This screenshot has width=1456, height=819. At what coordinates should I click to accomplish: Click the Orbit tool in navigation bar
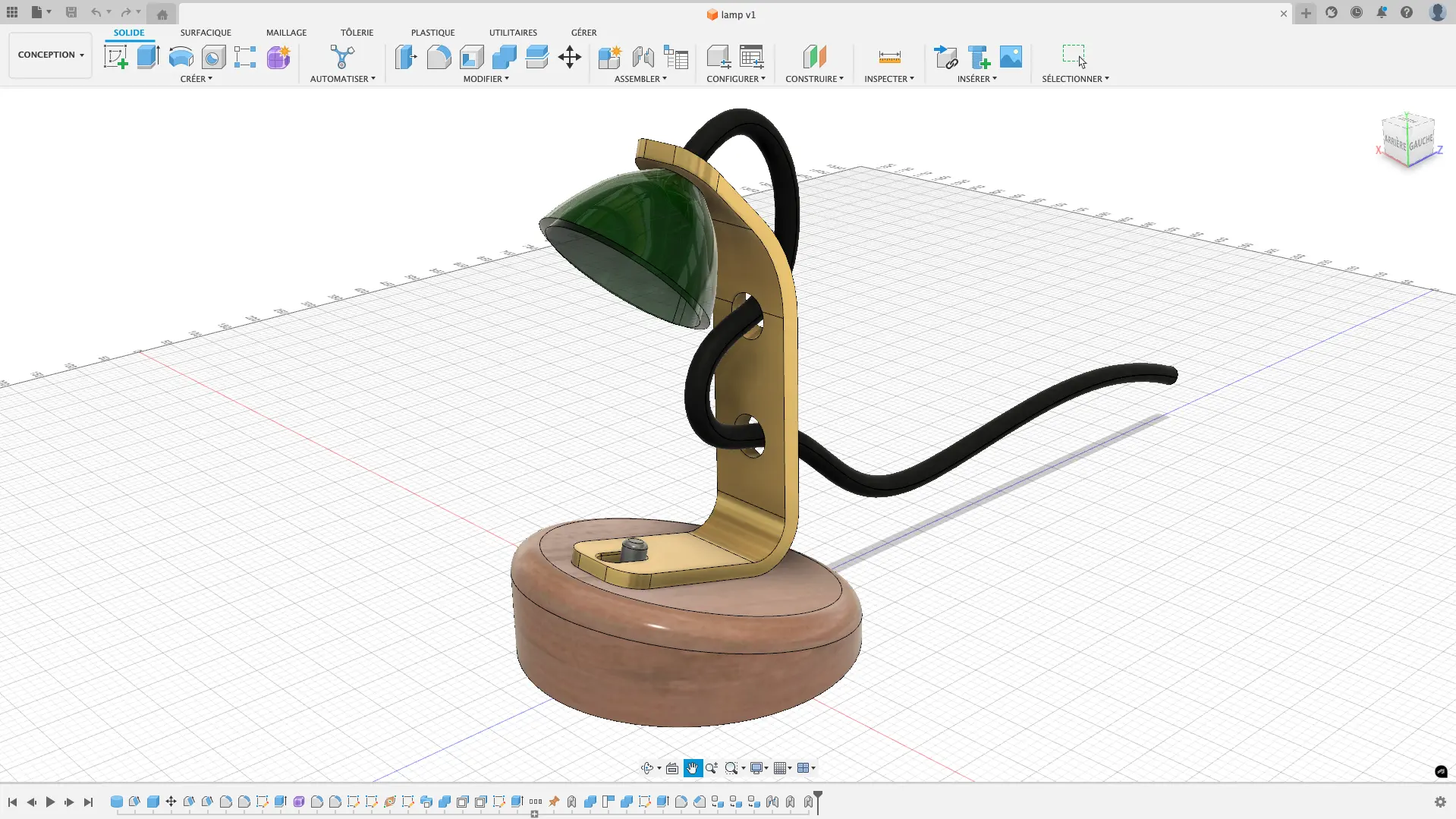coord(647,768)
